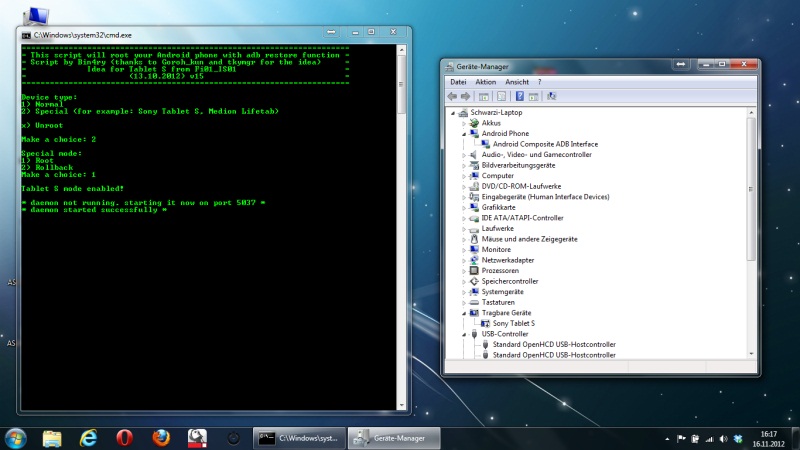This screenshot has height=450, width=800.
Task: Launch Internet Explorer from taskbar
Action: [88, 439]
